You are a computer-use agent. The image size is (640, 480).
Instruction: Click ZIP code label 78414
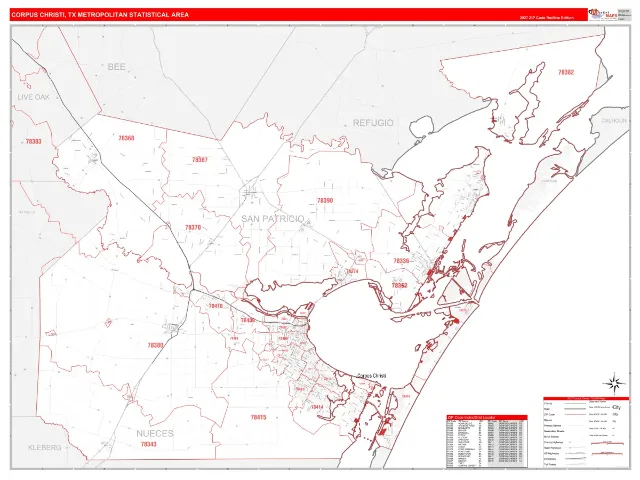coord(317,407)
